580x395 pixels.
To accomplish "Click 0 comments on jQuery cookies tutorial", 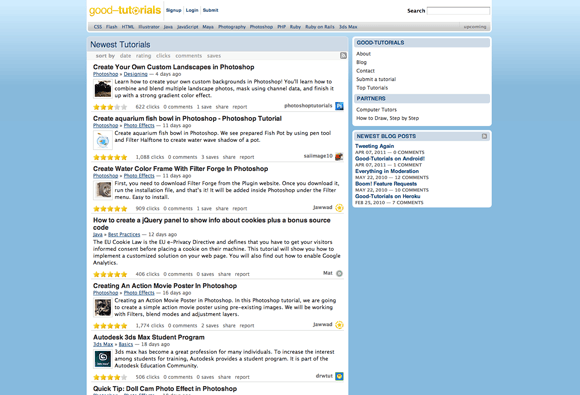I will [x=178, y=274].
